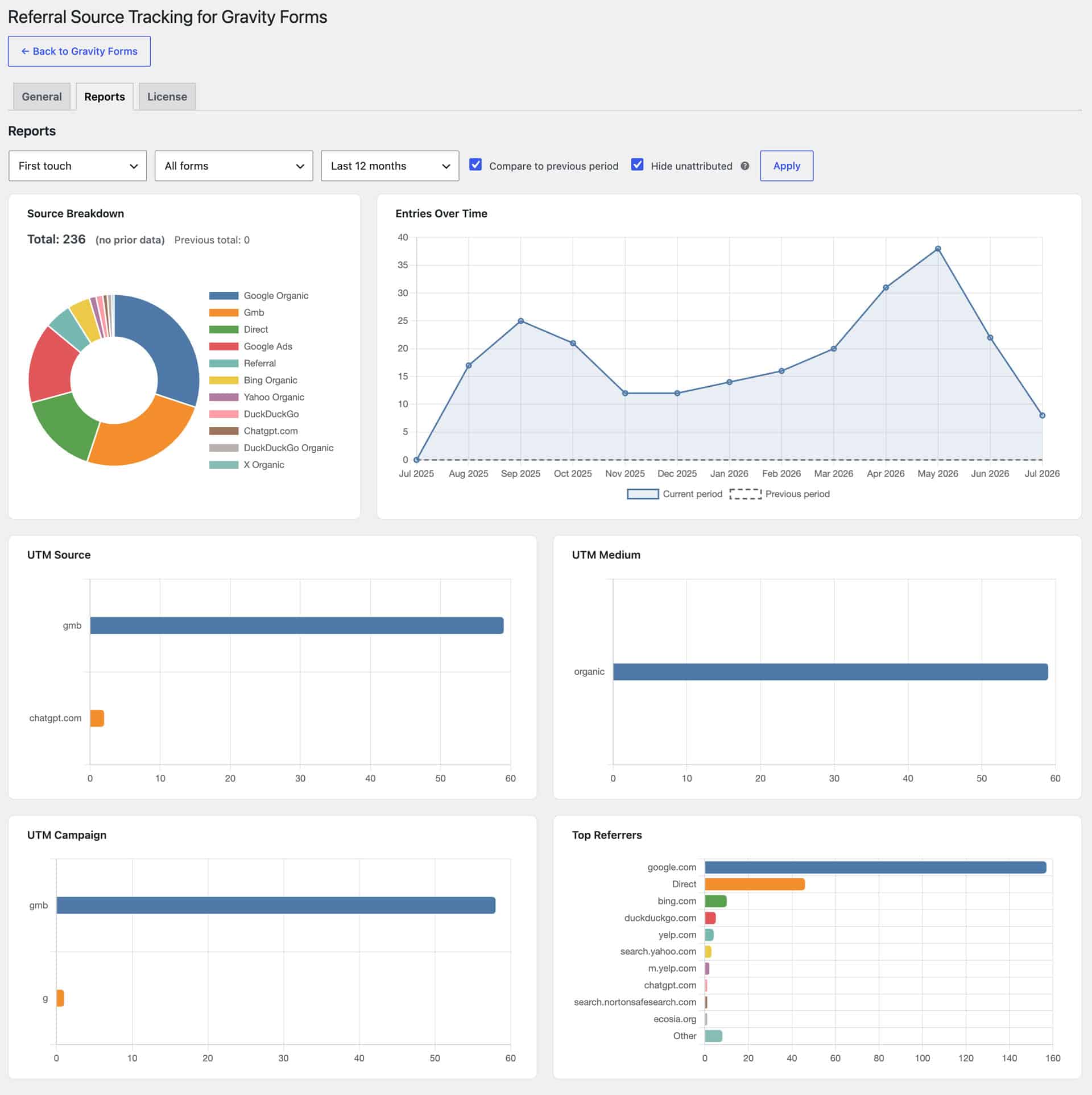This screenshot has width=1092, height=1095.
Task: Toggle the Current period legend box
Action: pos(643,494)
